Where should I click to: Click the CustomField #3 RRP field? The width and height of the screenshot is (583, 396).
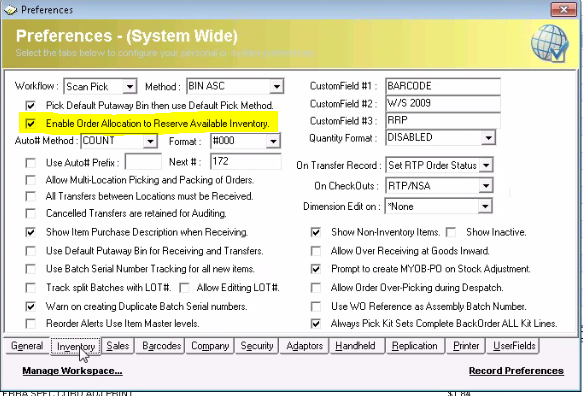point(443,120)
